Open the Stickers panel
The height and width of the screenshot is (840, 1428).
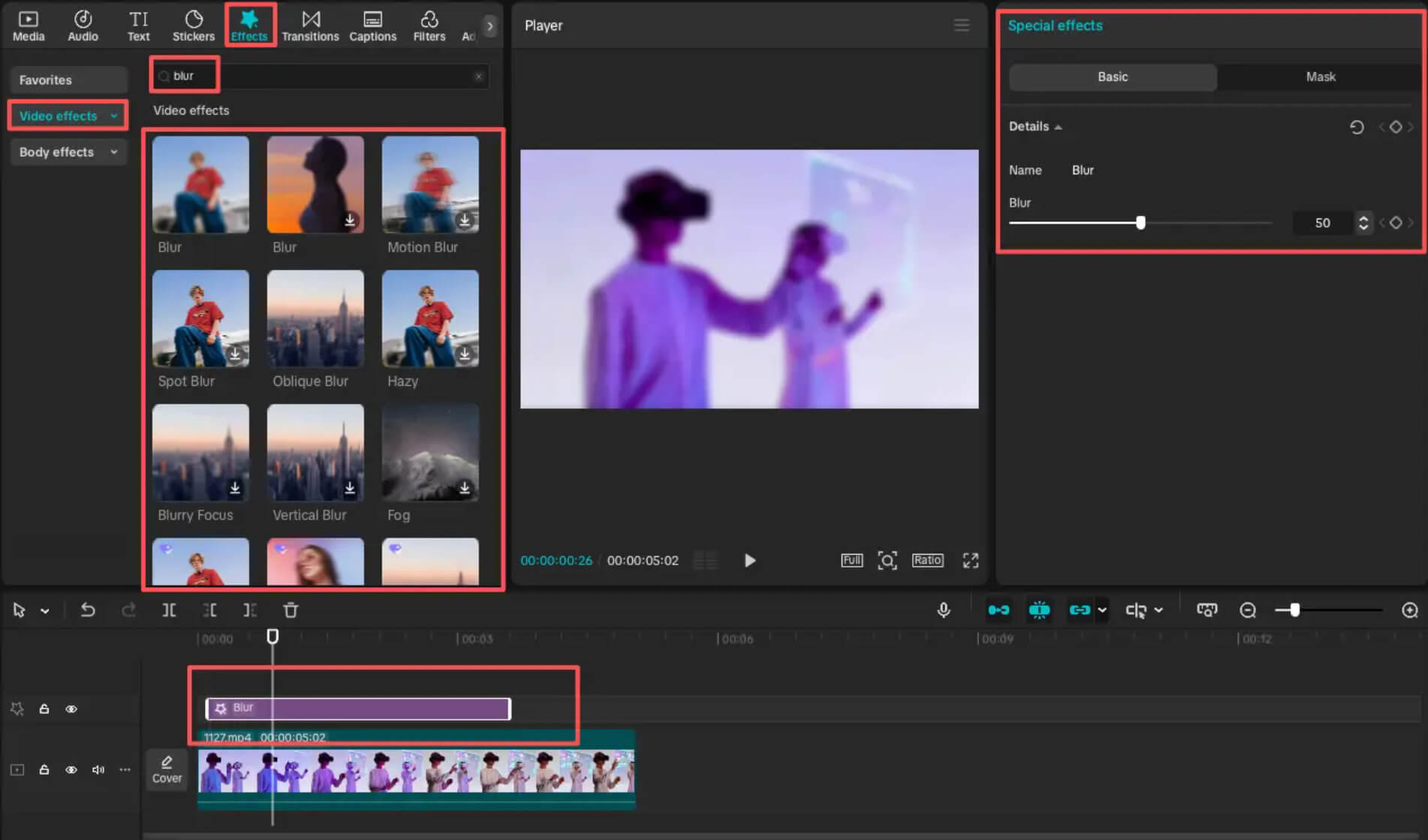pos(193,25)
